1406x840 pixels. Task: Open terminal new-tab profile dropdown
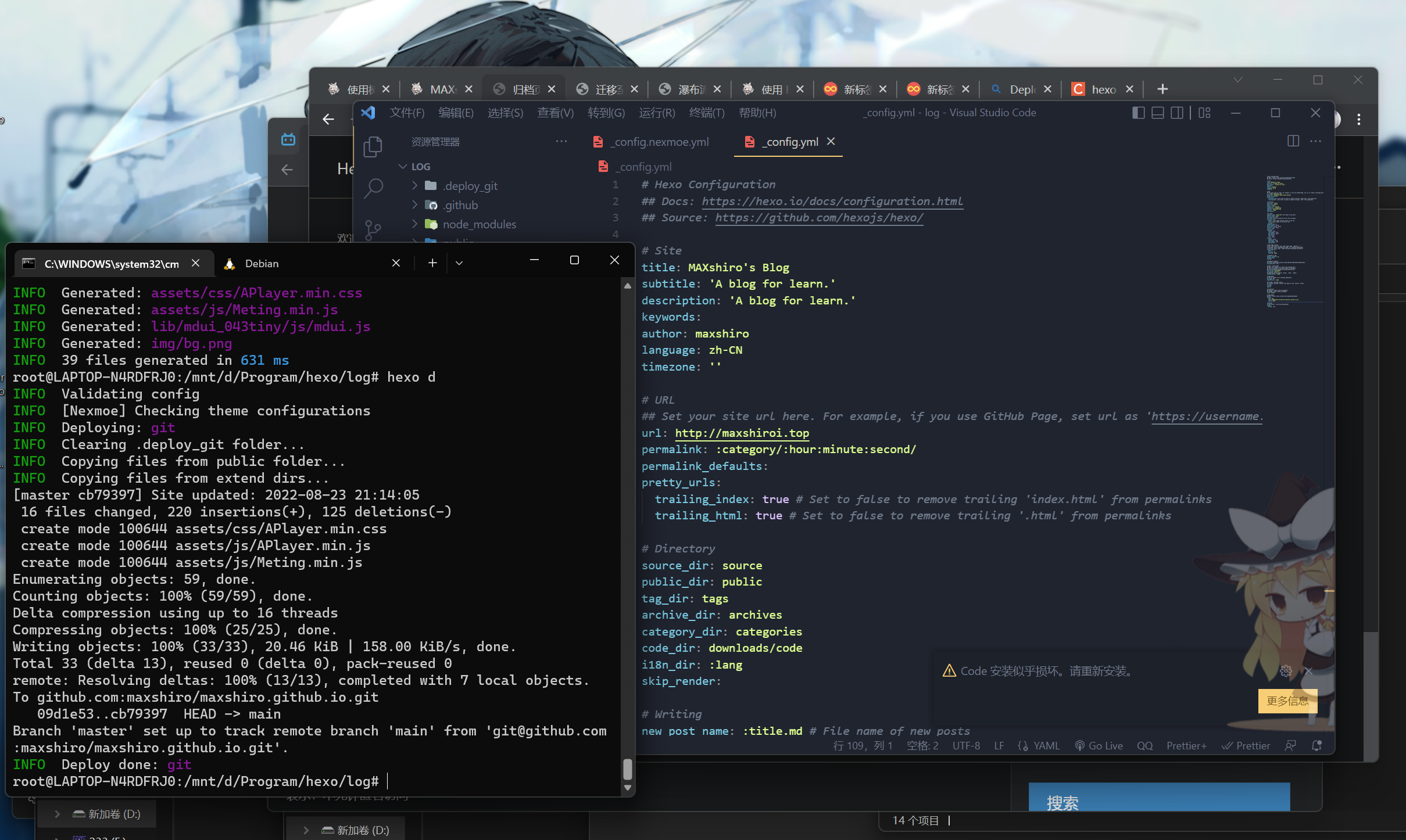[x=459, y=263]
